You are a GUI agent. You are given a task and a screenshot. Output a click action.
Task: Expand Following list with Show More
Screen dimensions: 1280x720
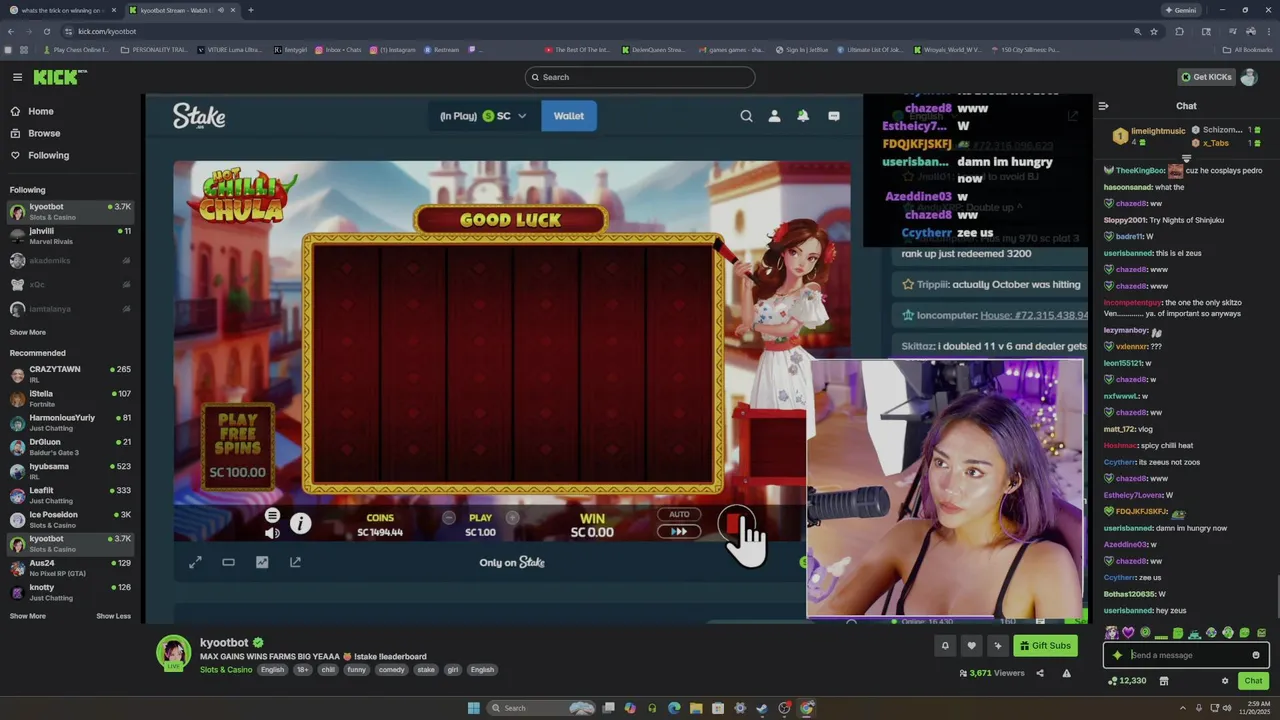click(x=28, y=332)
